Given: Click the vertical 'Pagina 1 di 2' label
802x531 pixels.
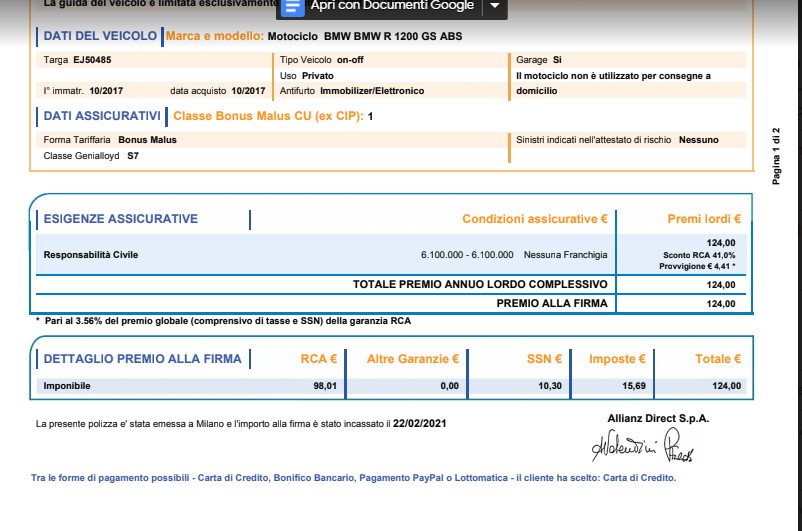Looking at the screenshot, I should coord(776,156).
